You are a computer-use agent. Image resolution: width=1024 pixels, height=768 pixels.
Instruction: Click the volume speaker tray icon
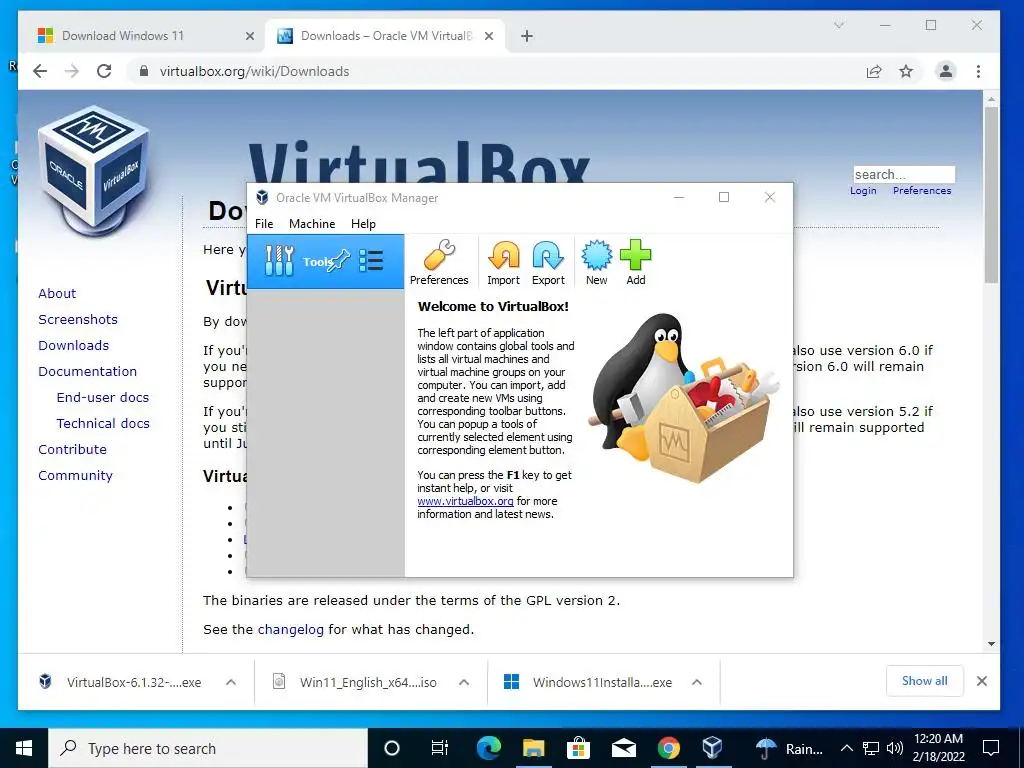(895, 748)
